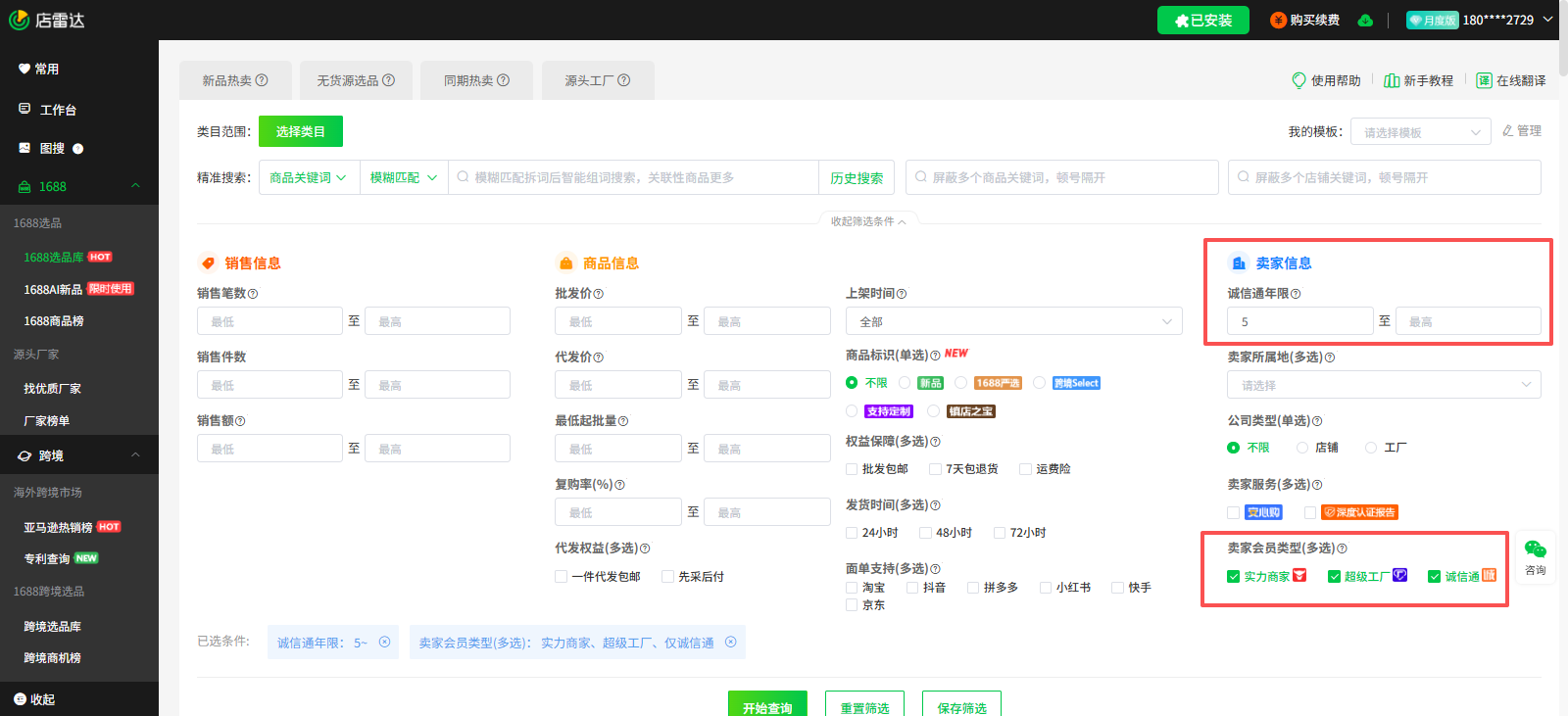Click the 诚信通年限 minimum field showing 5
This screenshot has width=1568, height=716.
pyautogui.click(x=1300, y=321)
